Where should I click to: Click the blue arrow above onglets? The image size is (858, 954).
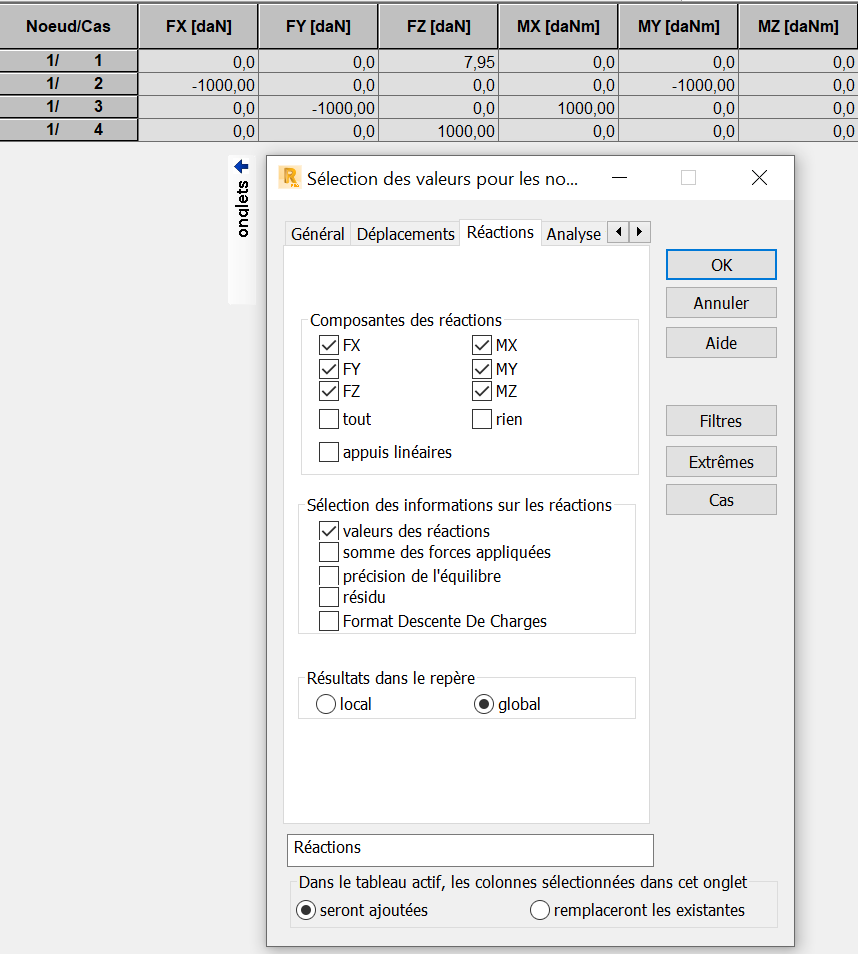click(x=242, y=166)
